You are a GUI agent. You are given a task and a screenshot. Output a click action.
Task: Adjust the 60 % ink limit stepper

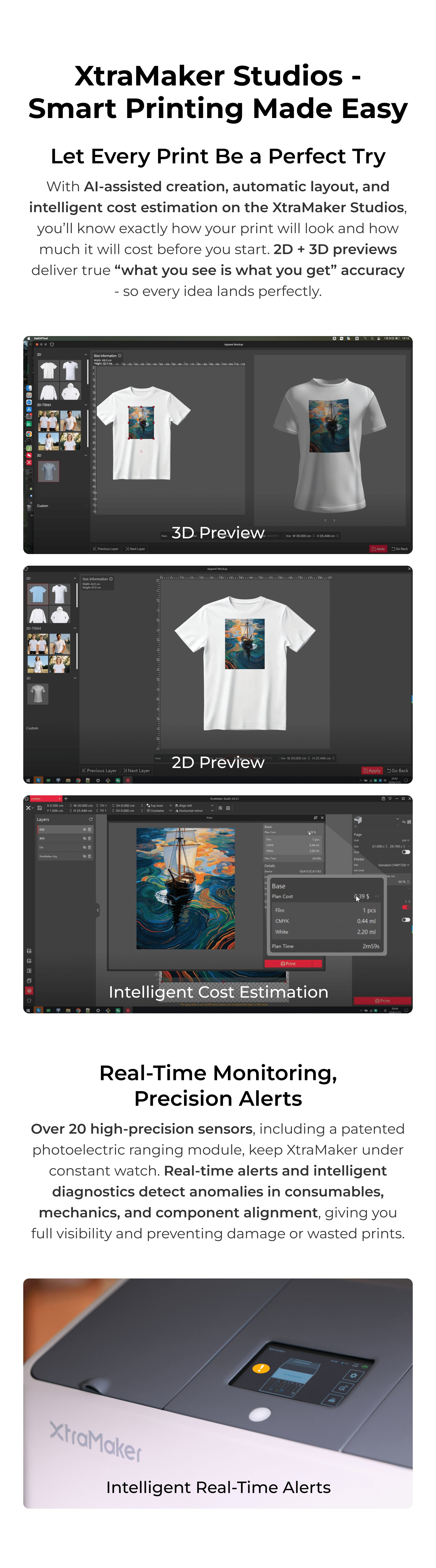(408, 881)
